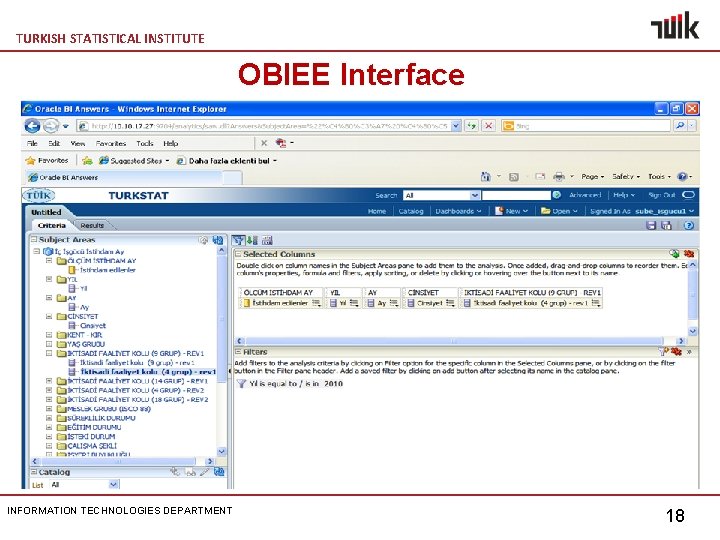Viewport: 720px width, 540px height.
Task: Click the Selected Columns horizontal scrollbar
Action: pyautogui.click(x=453, y=341)
